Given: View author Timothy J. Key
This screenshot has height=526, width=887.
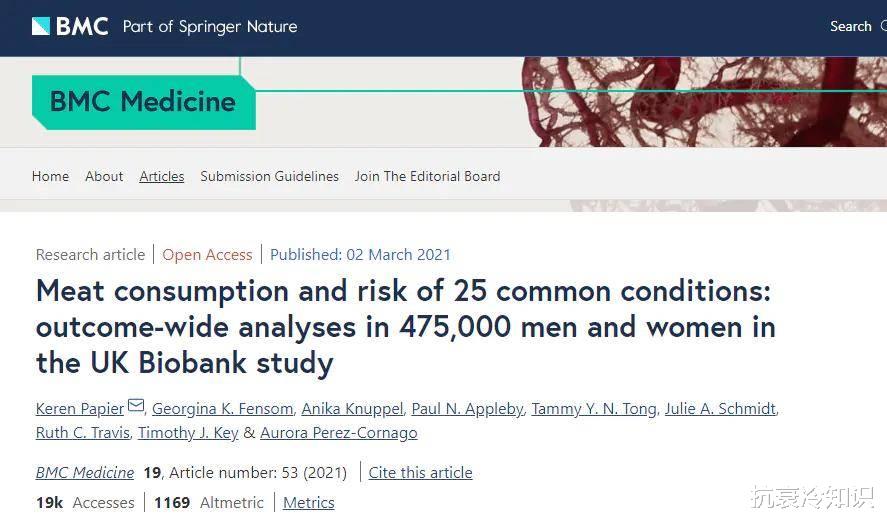Looking at the screenshot, I should click(188, 433).
